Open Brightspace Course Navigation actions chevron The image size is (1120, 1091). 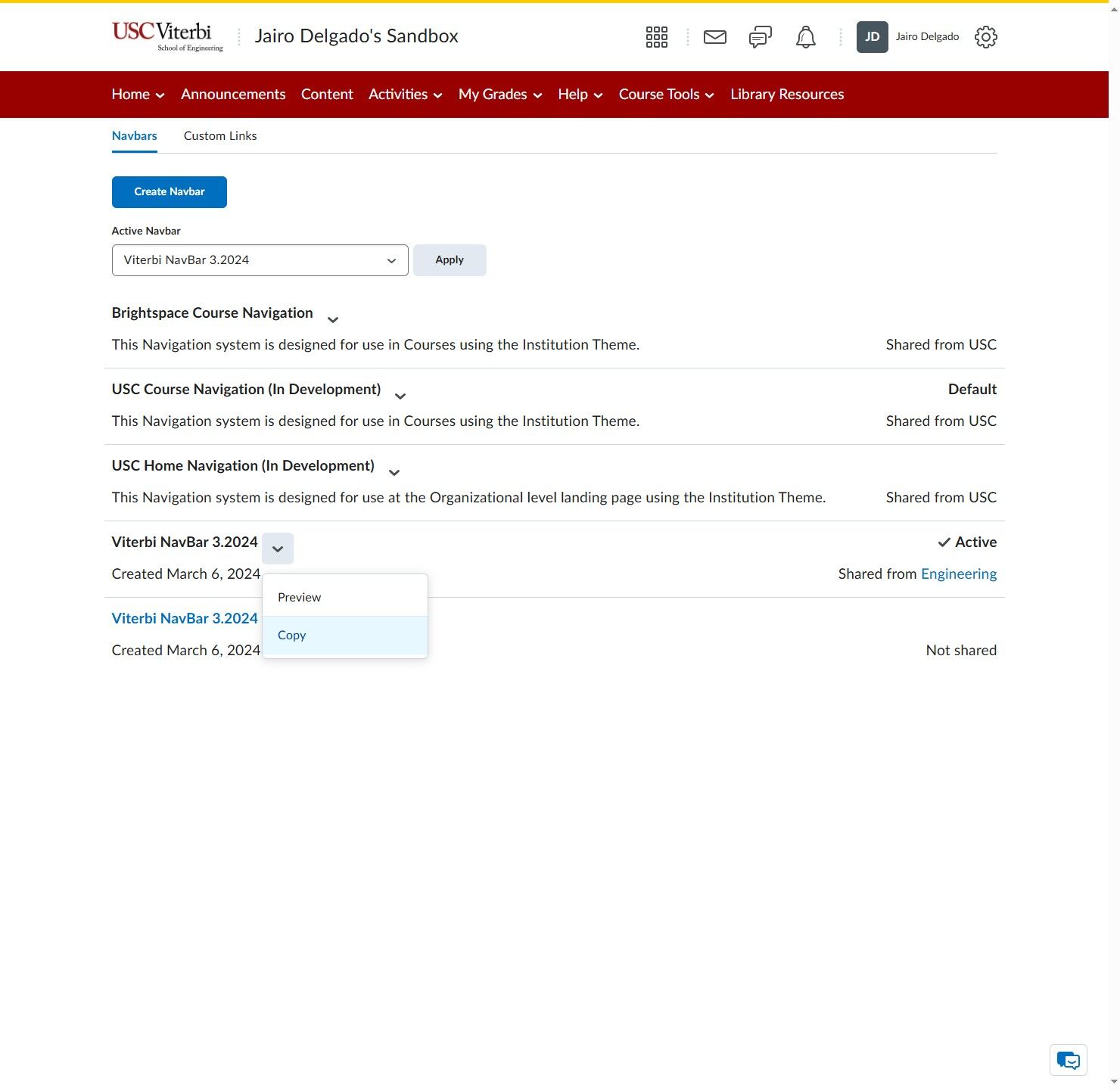[x=333, y=320]
